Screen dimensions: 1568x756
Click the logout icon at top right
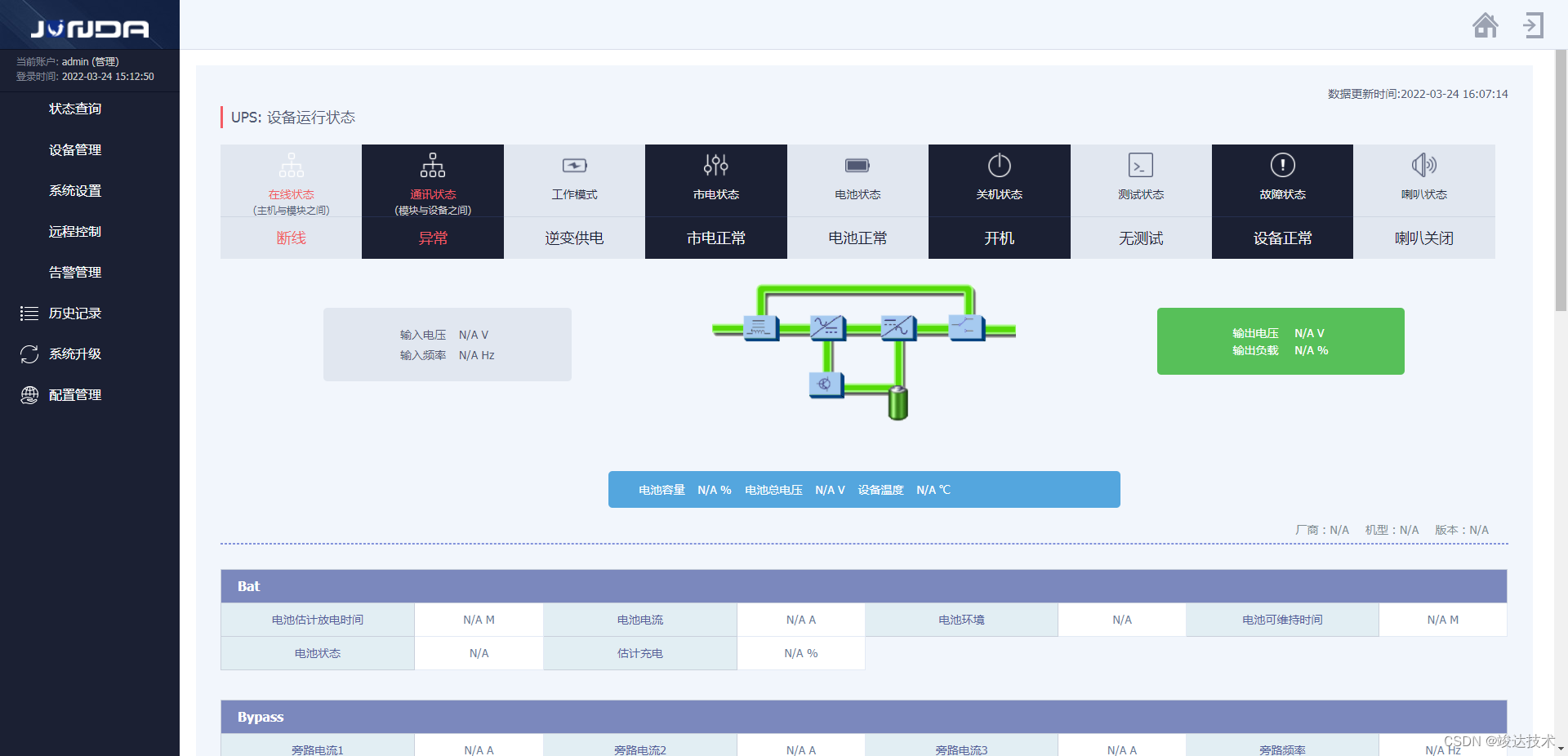pos(1533,25)
